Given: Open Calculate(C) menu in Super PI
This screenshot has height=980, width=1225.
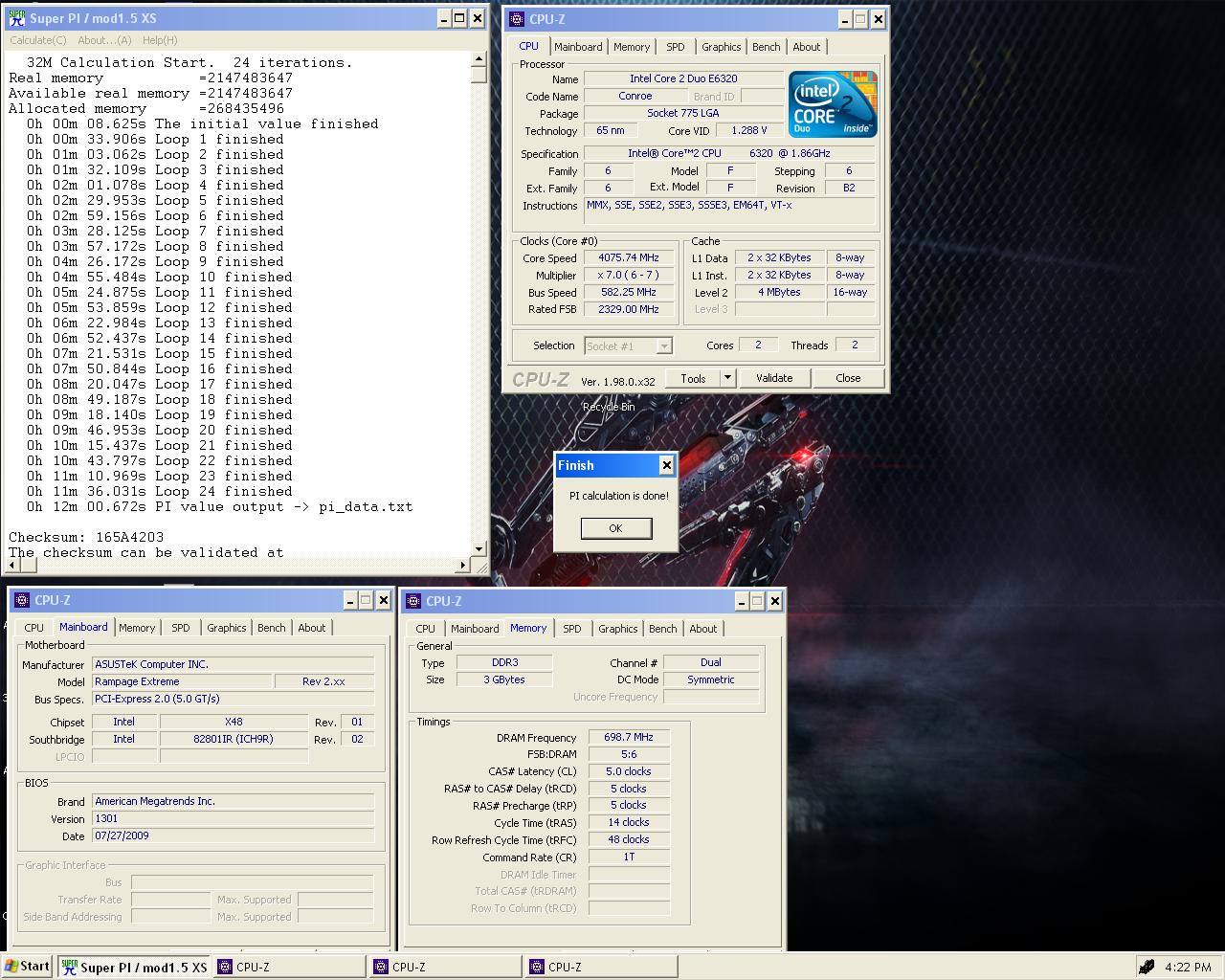Looking at the screenshot, I should [x=38, y=40].
